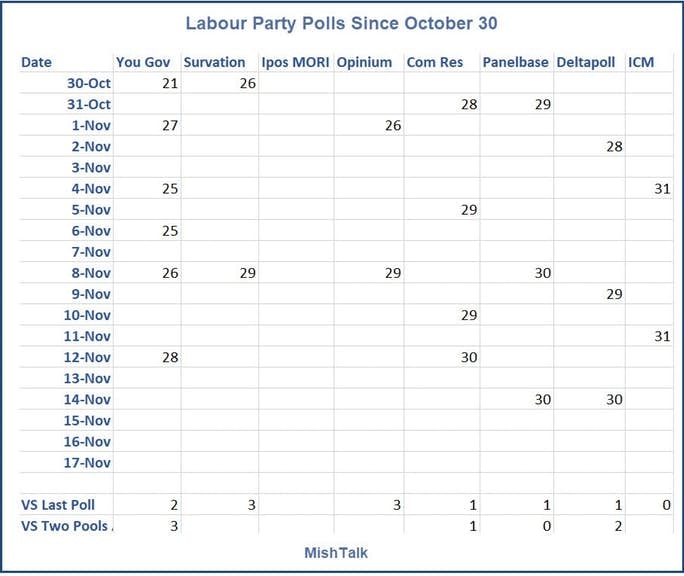
Task: Click the Ipos MORI column header
Action: pyautogui.click(x=295, y=62)
